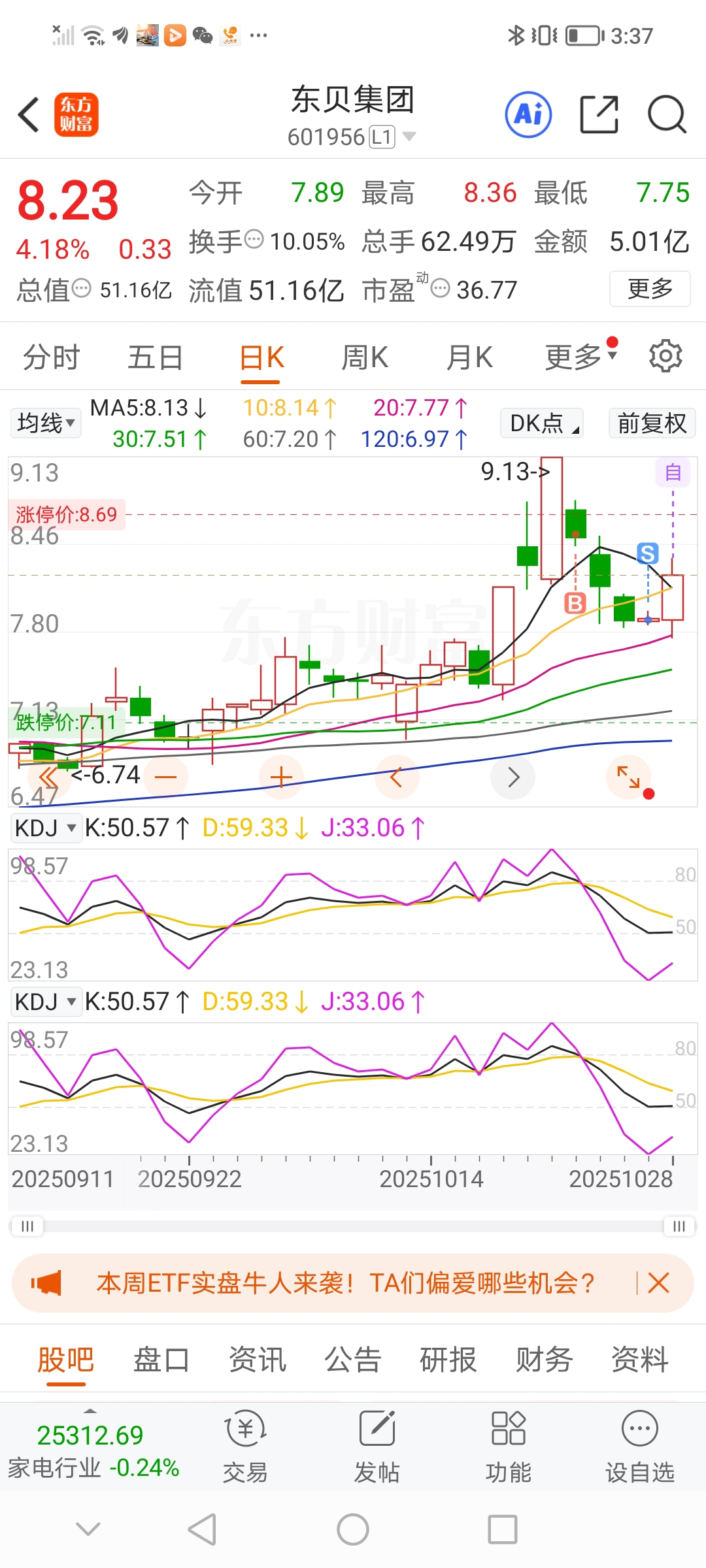
Task: Tap the Android home circle button
Action: coord(353,1529)
